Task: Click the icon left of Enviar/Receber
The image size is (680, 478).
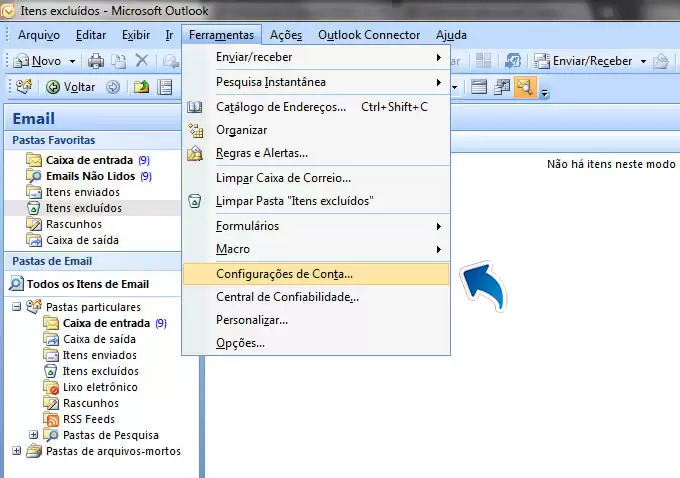Action: coord(513,61)
